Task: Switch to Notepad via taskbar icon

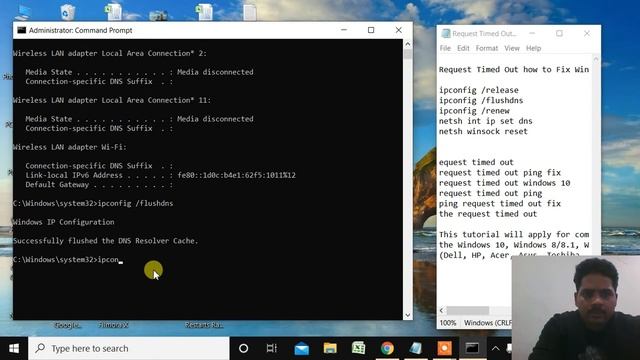Action: (x=416, y=348)
